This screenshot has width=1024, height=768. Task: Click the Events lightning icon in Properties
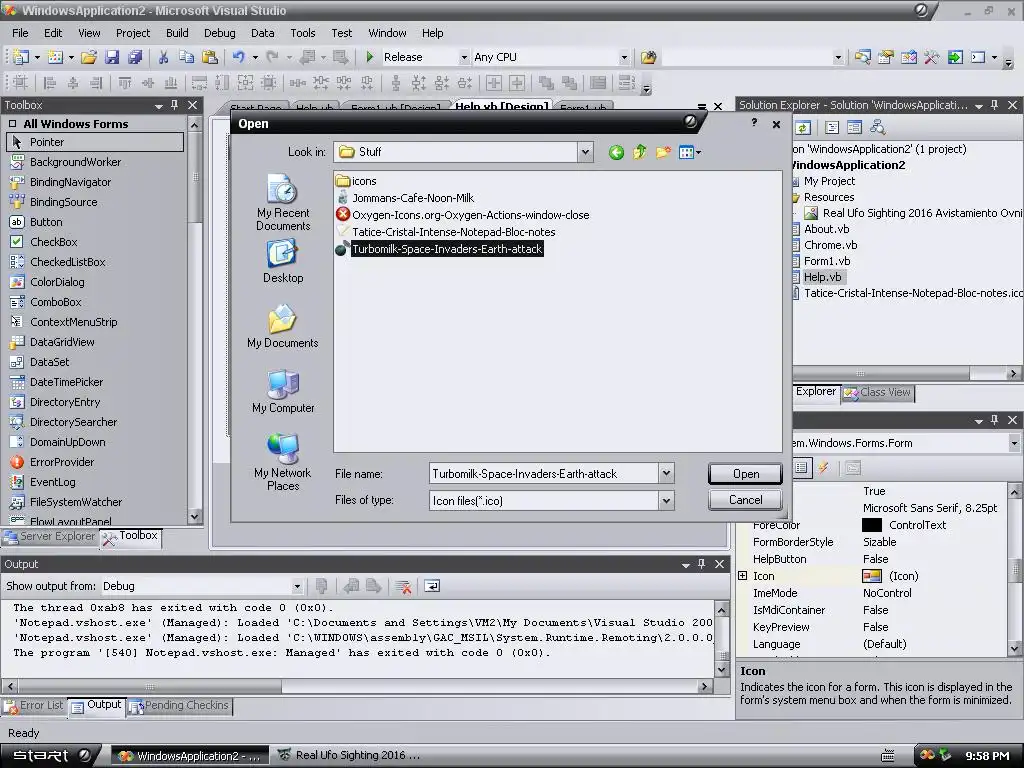coord(823,468)
